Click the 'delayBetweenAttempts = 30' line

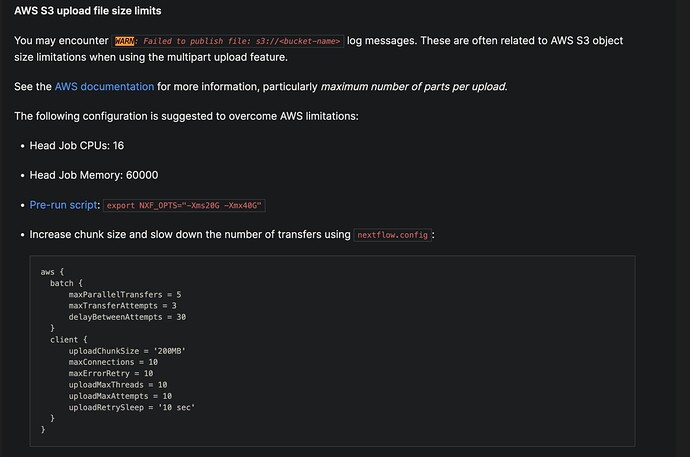click(127, 317)
